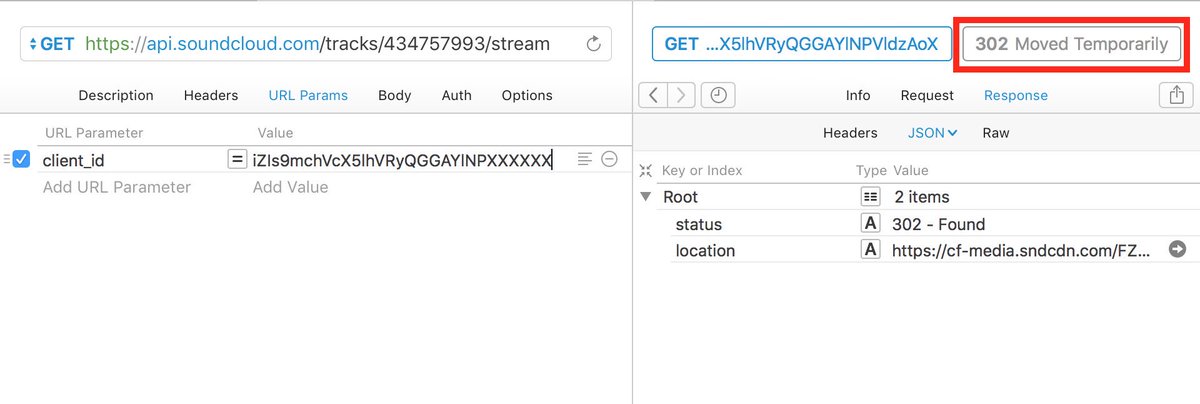Screen dimensions: 1200x404
Task: Open the URL Params tab
Action: 308,96
